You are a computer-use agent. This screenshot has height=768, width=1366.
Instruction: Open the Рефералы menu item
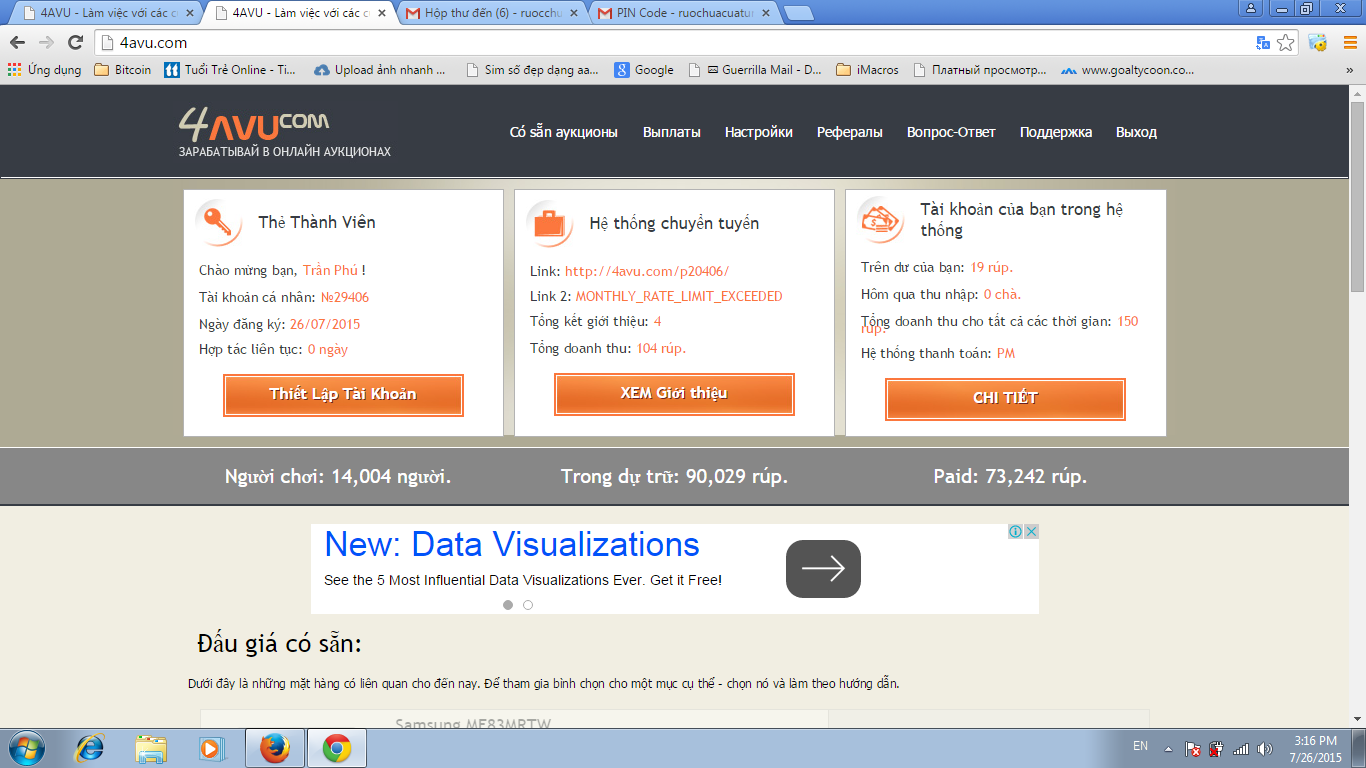coord(850,132)
